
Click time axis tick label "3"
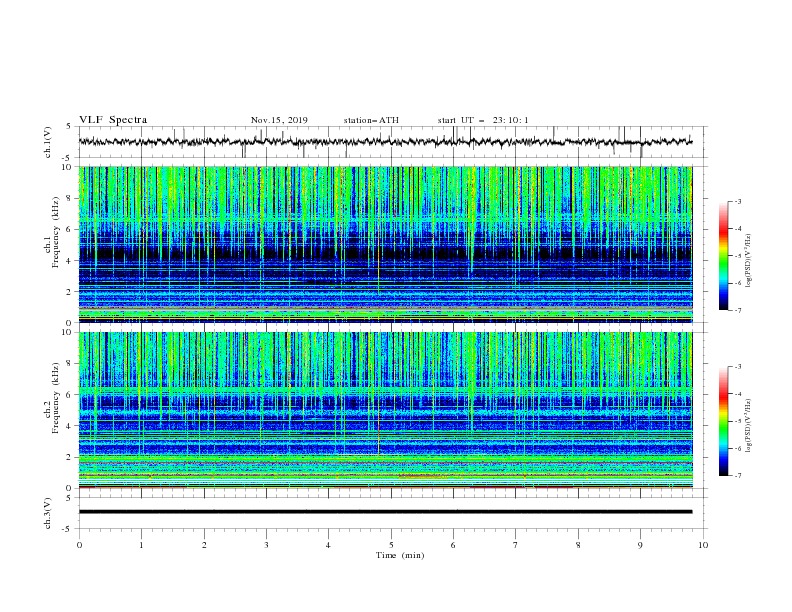pos(266,545)
